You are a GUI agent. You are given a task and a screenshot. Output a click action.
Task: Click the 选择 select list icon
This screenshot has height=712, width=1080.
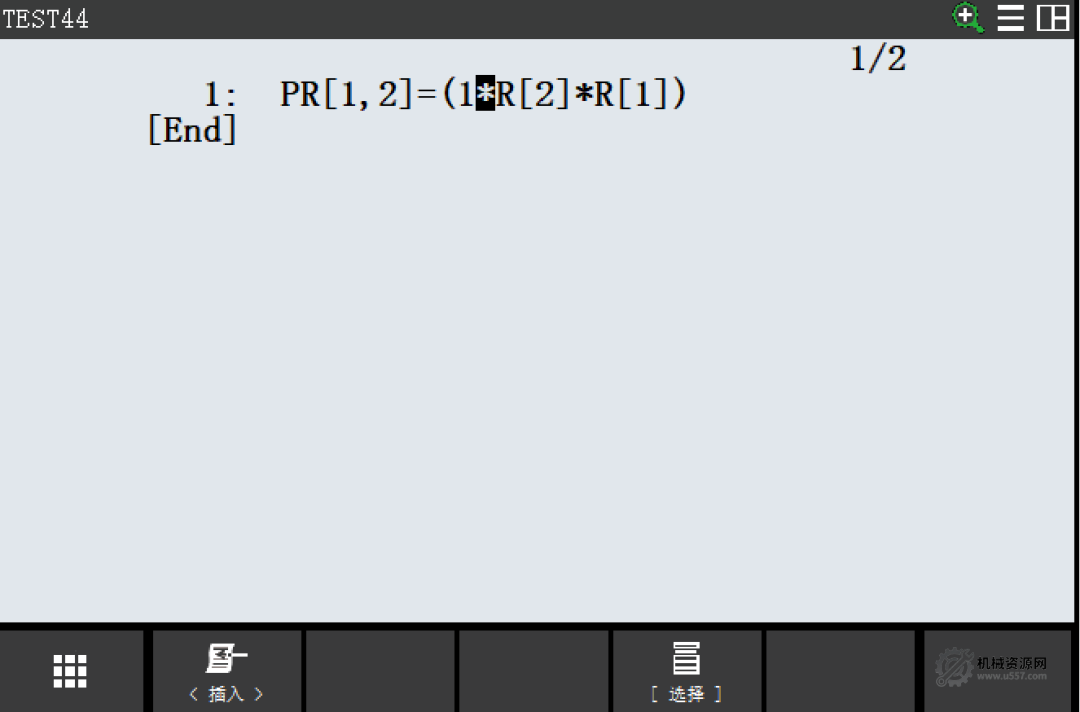[686, 658]
